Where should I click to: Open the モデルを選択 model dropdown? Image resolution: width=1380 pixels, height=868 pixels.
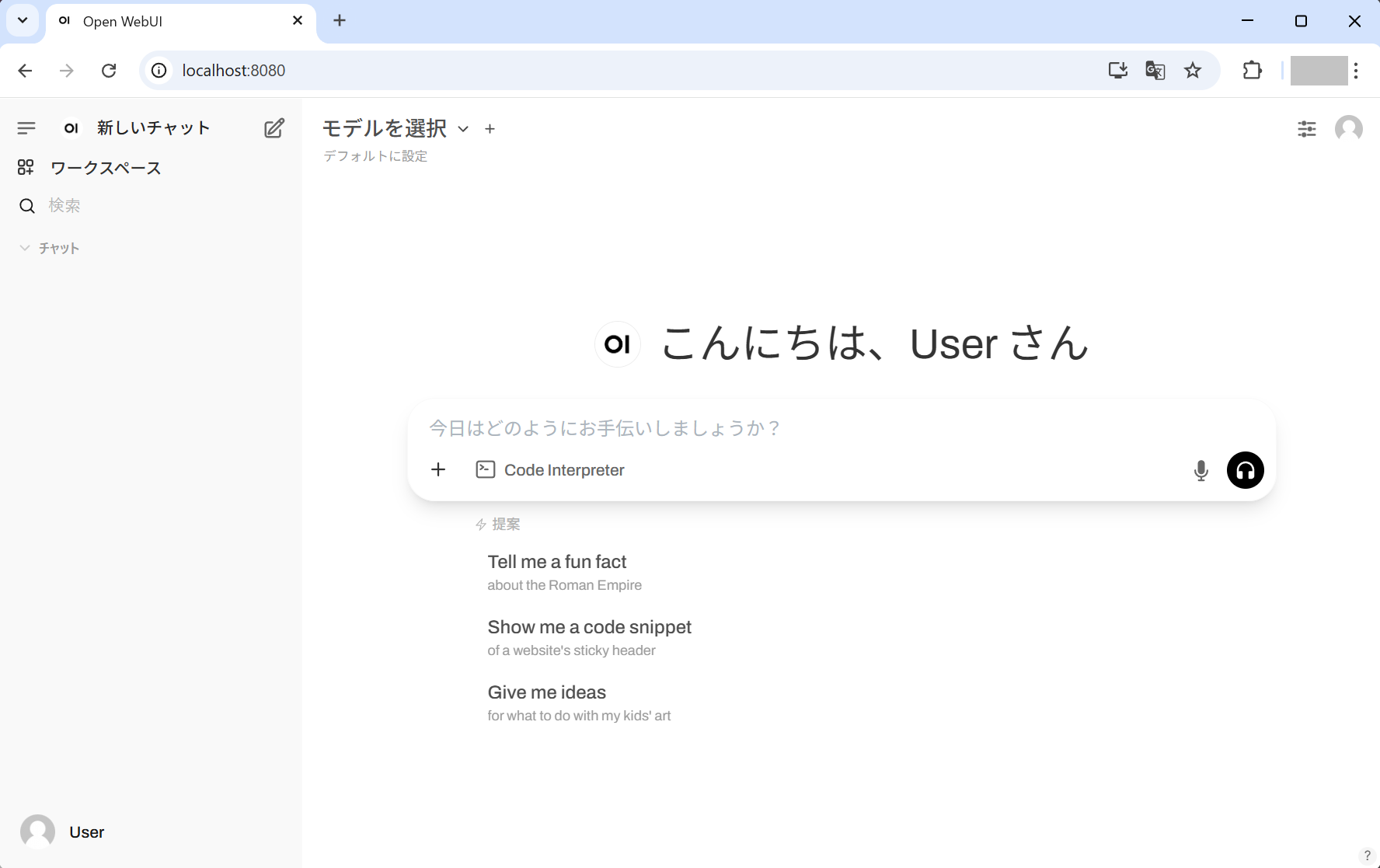[x=395, y=129]
